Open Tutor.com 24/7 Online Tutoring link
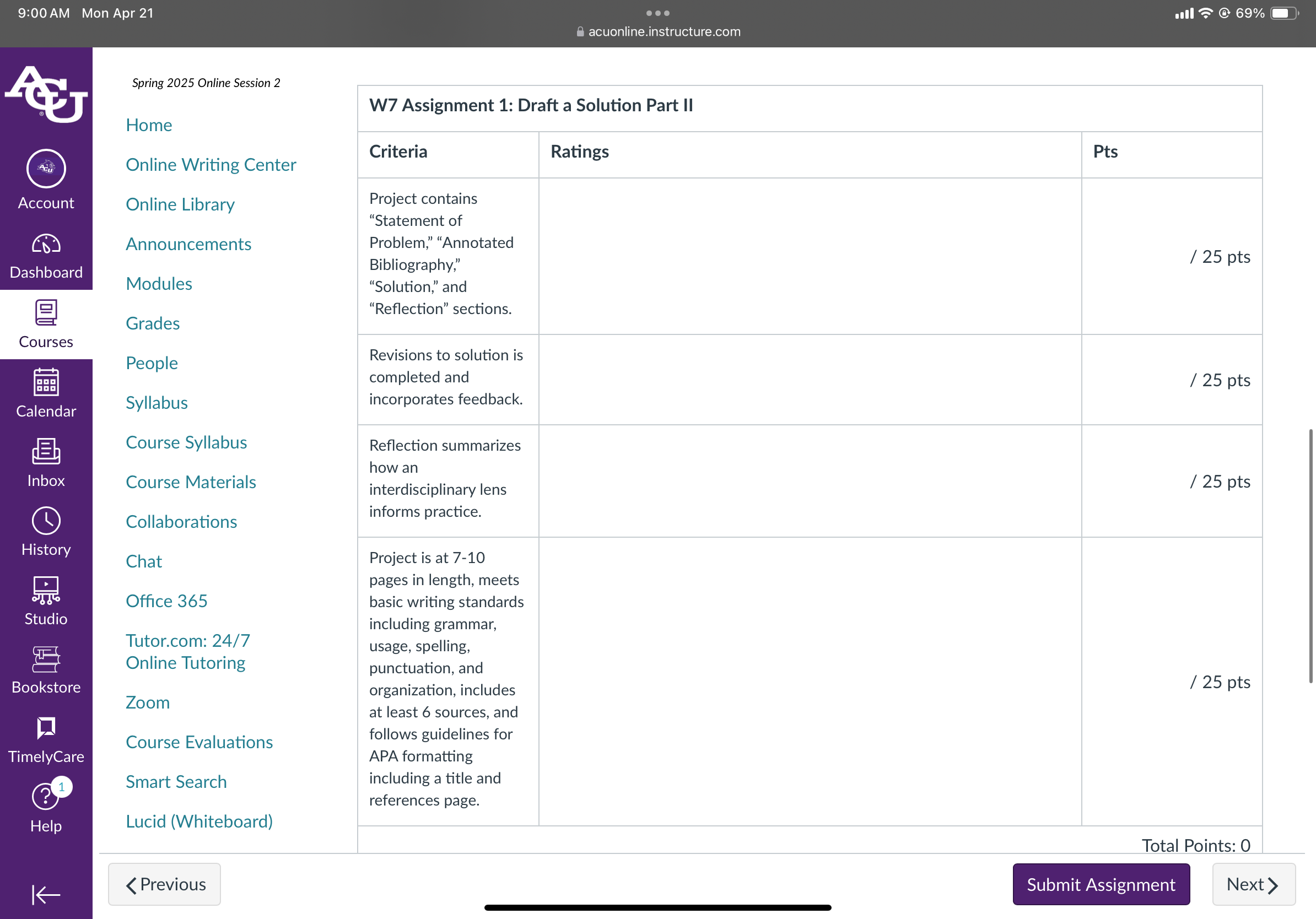Screen dimensions: 1316x919 (188, 651)
